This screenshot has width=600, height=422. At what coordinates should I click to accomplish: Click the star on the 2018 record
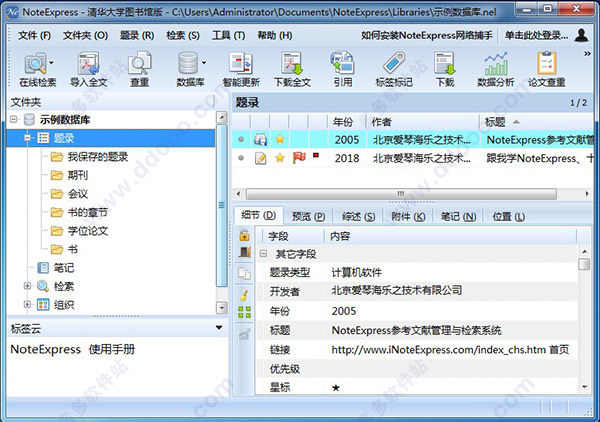coord(280,158)
